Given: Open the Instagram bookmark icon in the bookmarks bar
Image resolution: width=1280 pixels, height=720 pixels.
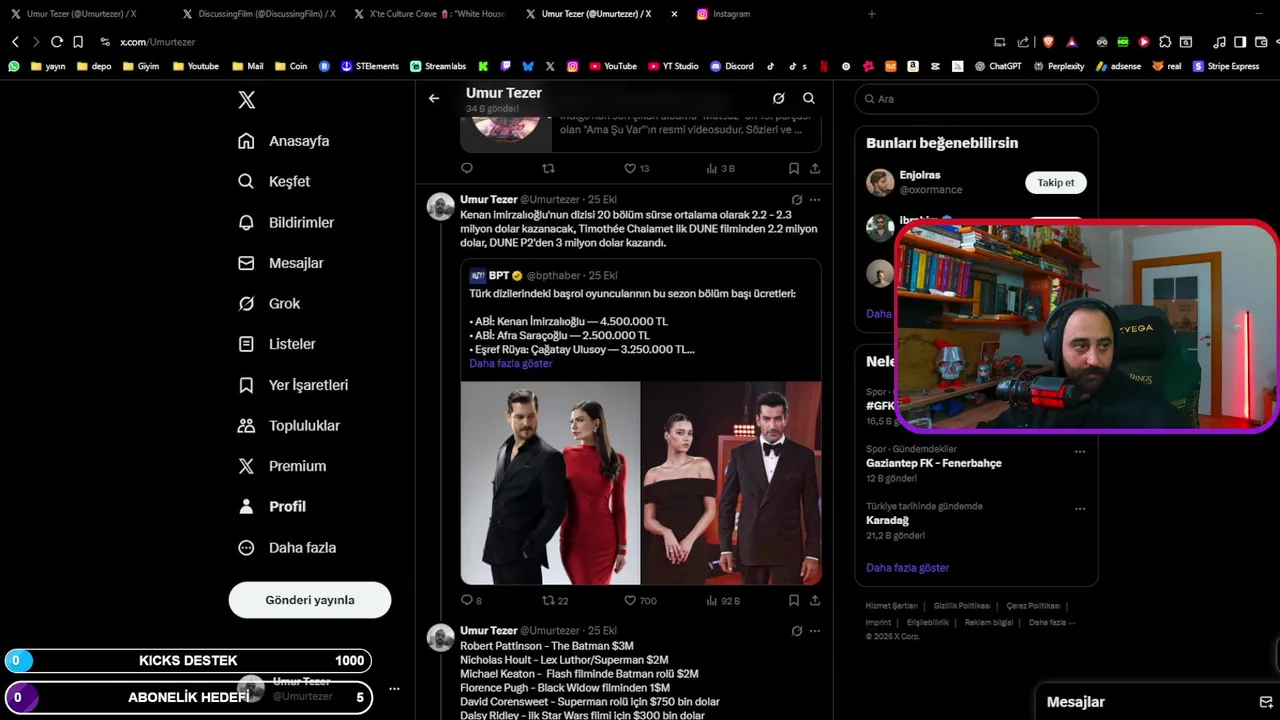Looking at the screenshot, I should (573, 66).
